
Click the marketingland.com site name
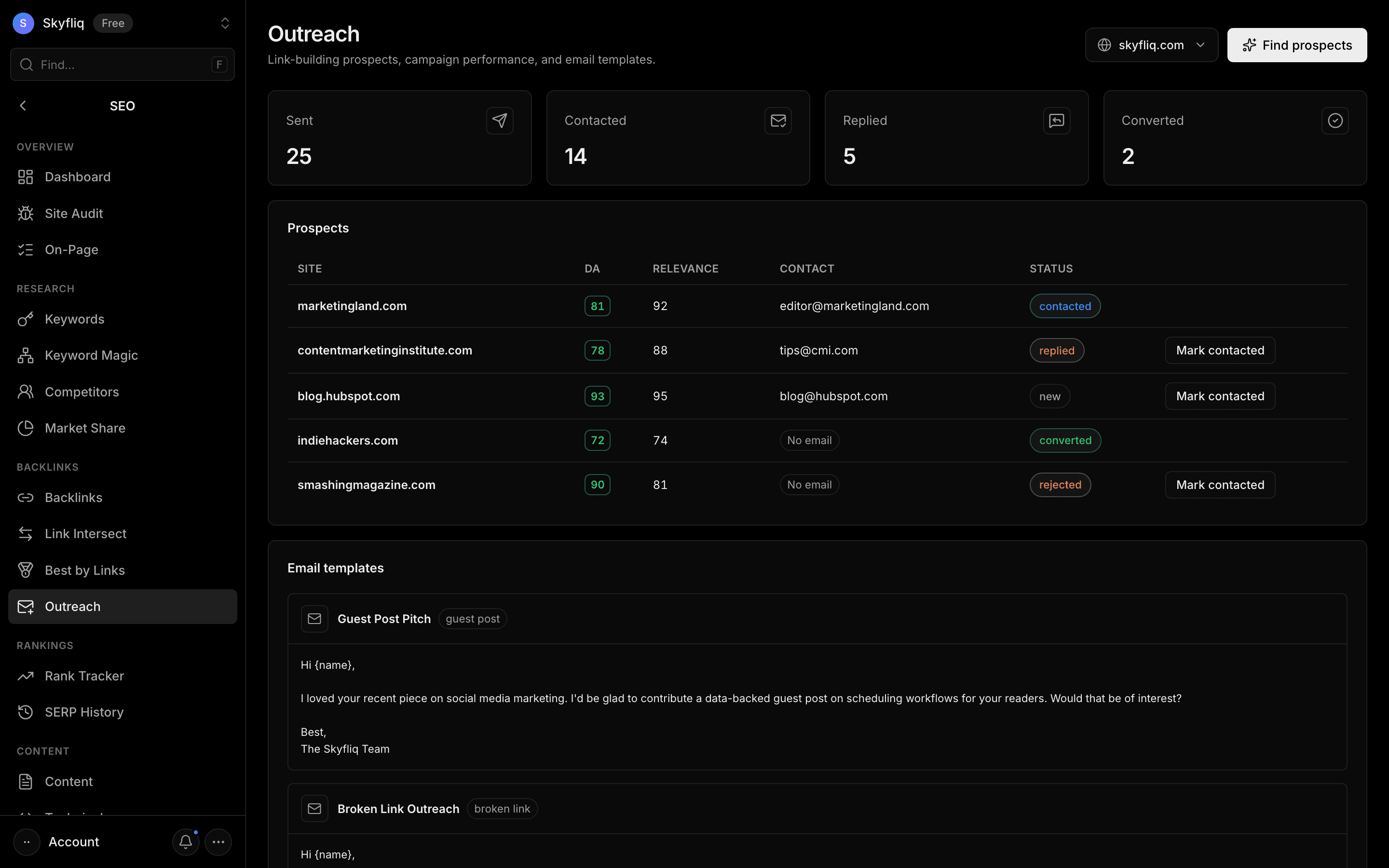[x=352, y=306]
